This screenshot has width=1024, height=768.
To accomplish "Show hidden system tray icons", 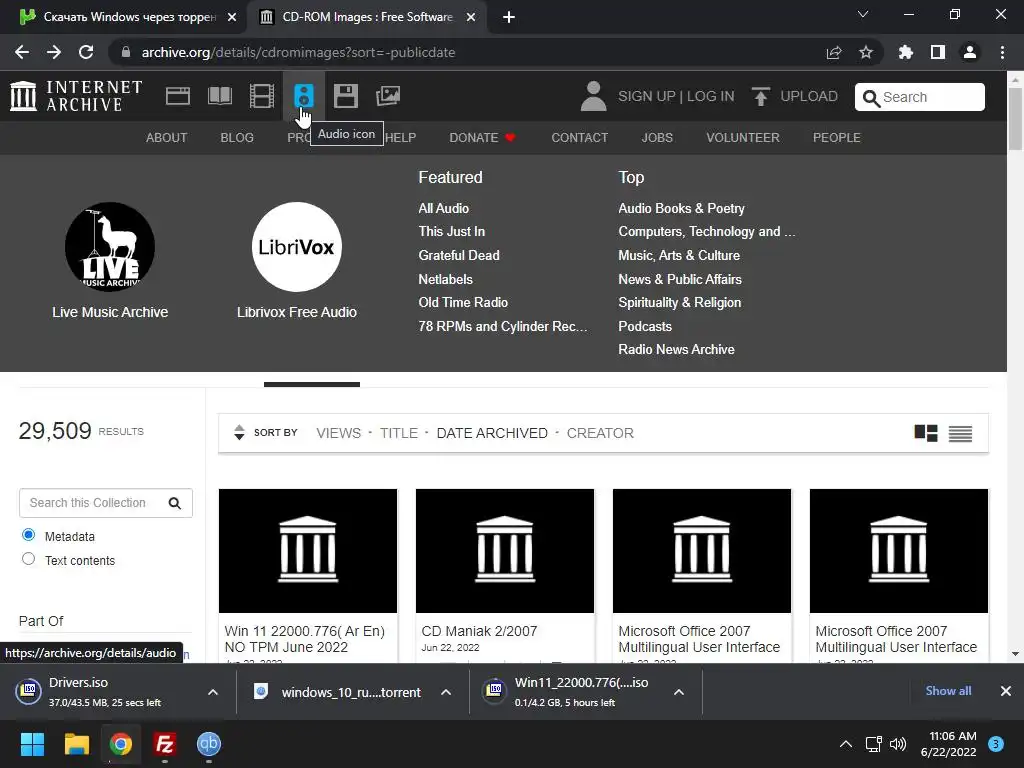I will click(846, 744).
